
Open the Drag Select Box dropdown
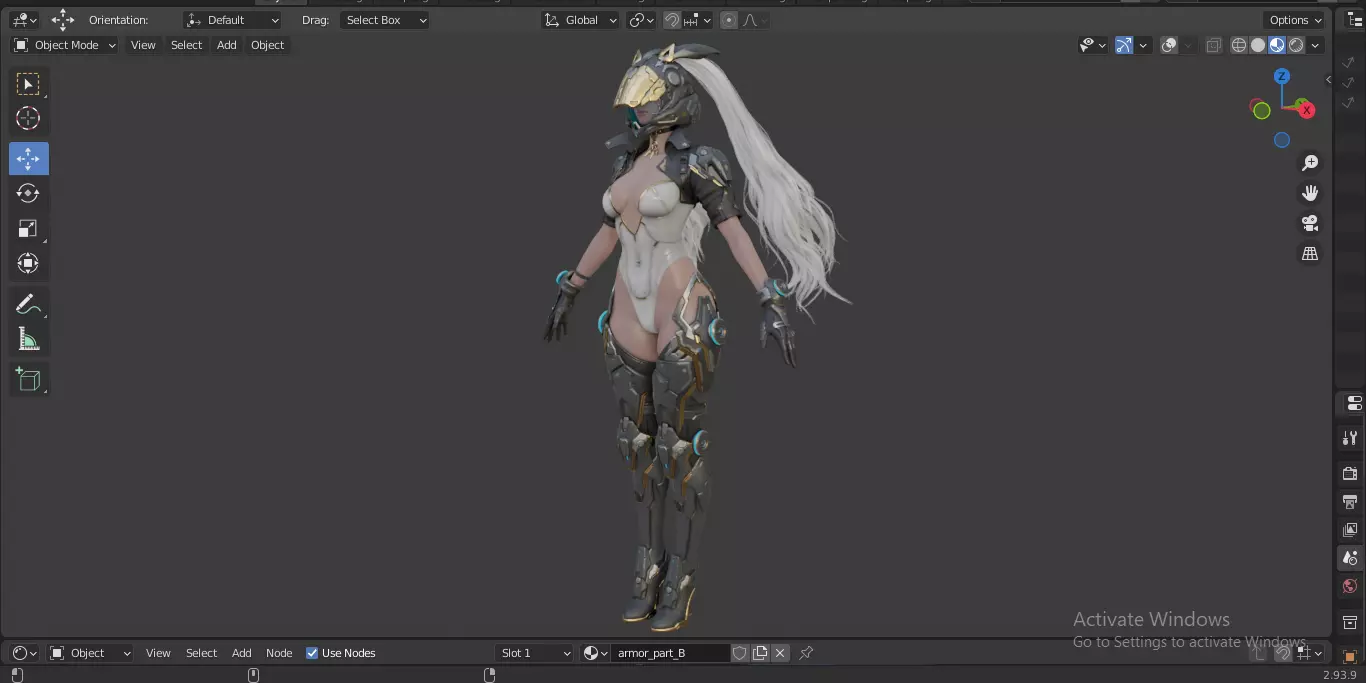click(384, 20)
